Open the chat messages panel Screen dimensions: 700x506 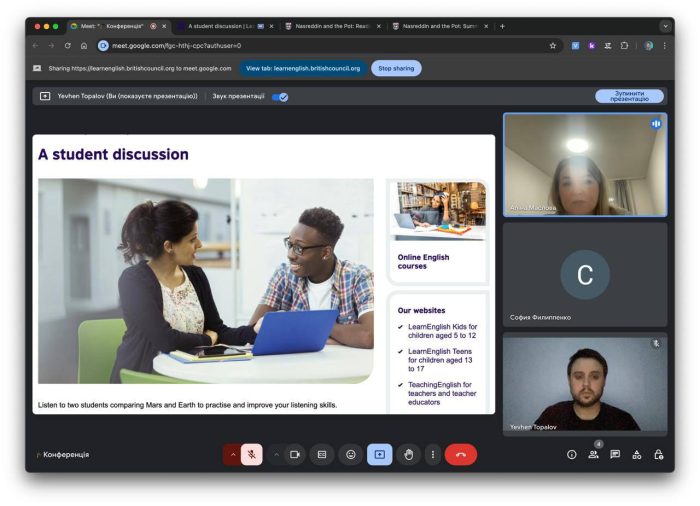(x=615, y=454)
